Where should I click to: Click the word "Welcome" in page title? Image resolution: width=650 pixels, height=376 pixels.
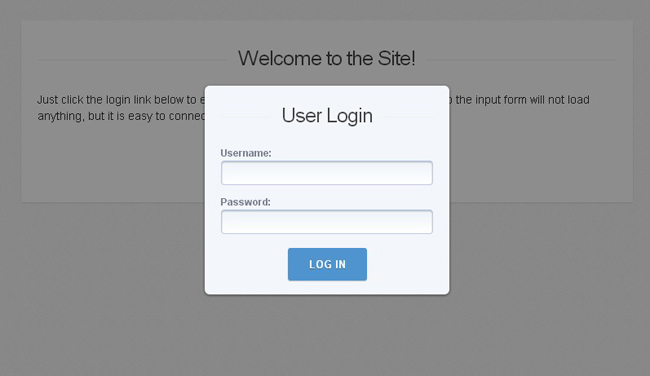pos(280,58)
